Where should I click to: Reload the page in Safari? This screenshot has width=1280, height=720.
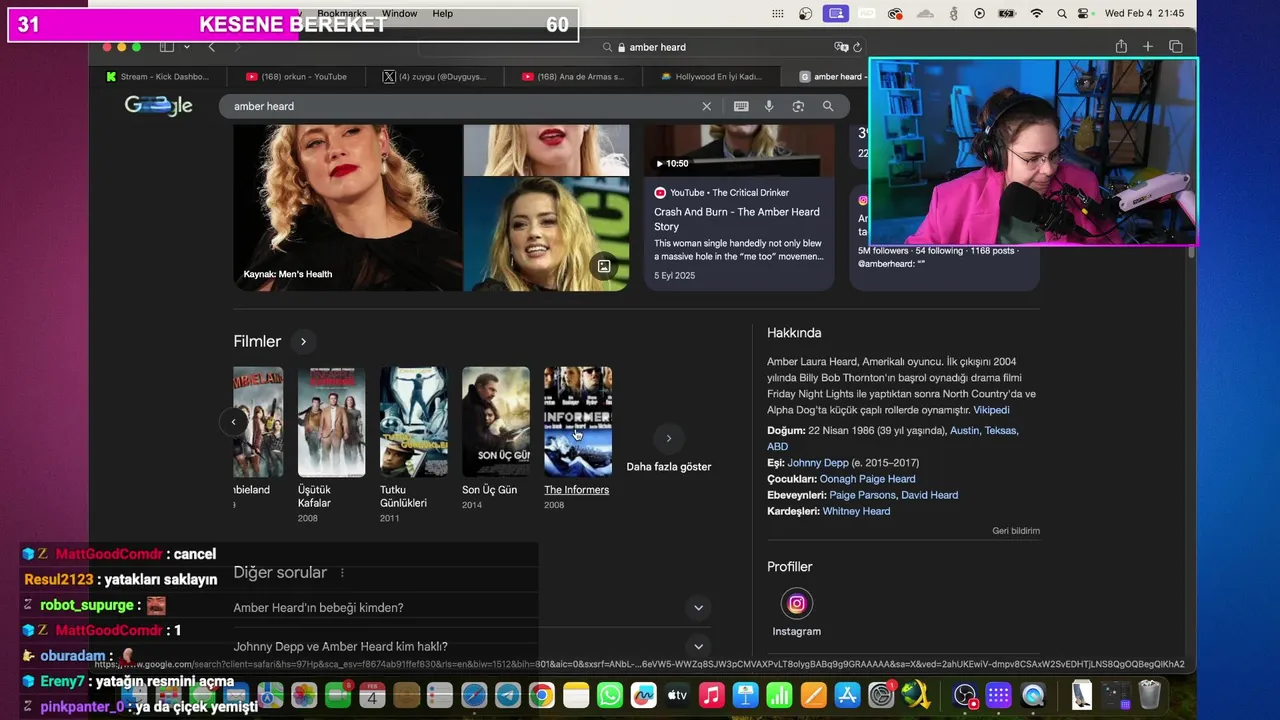pyautogui.click(x=857, y=47)
